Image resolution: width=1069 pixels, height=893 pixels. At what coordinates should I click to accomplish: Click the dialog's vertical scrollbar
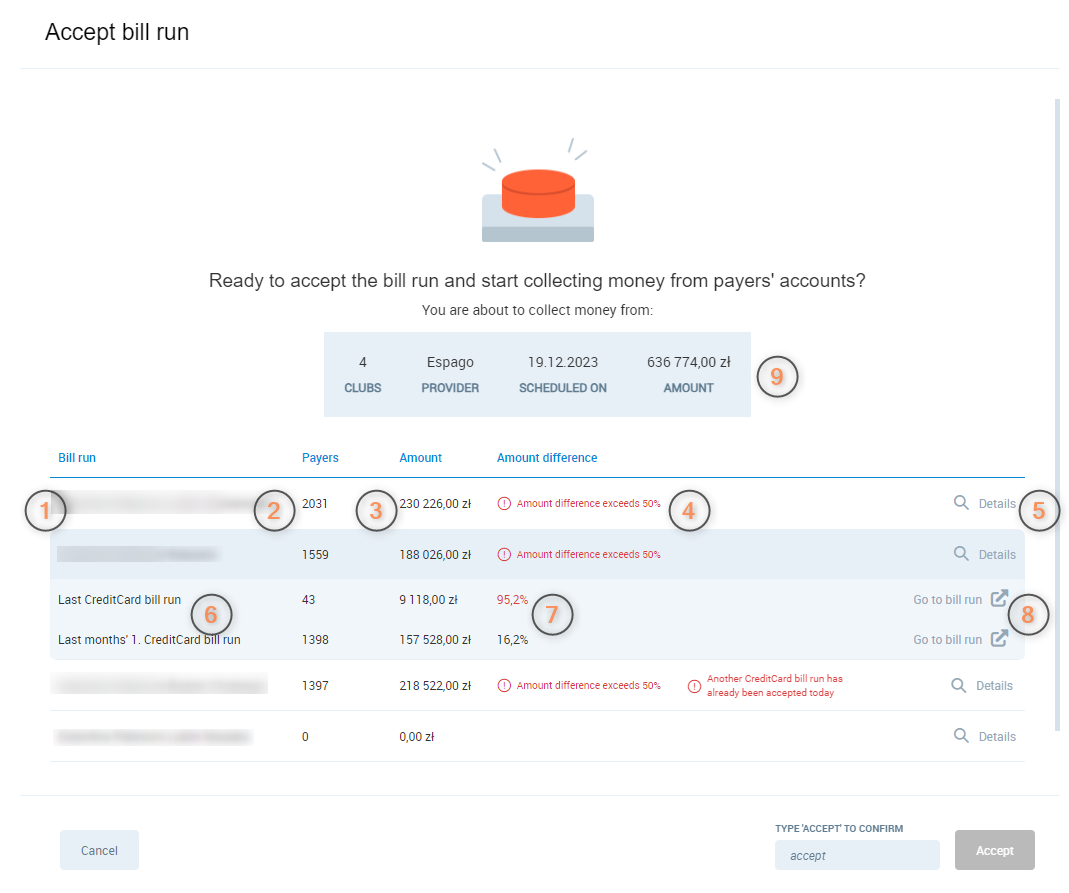tap(1057, 400)
